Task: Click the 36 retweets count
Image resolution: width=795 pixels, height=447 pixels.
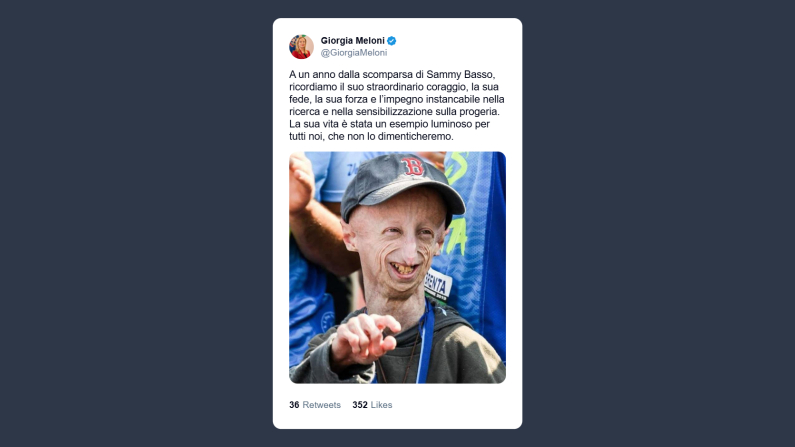Action: (294, 405)
